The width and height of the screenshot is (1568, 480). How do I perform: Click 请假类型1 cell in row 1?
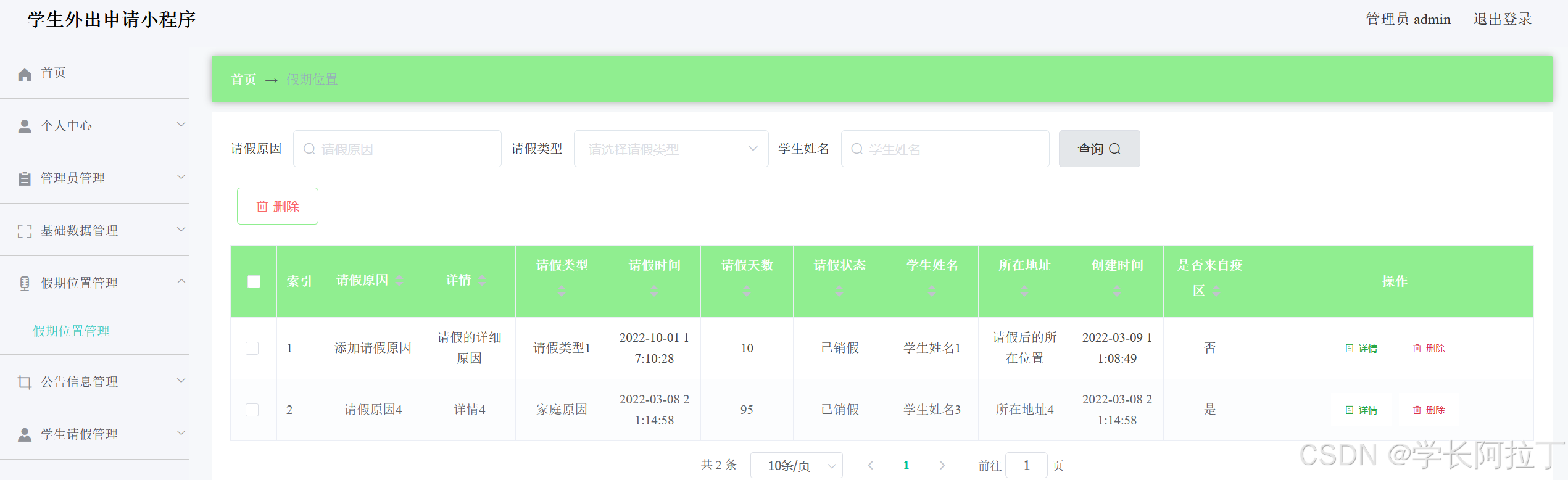tap(562, 348)
